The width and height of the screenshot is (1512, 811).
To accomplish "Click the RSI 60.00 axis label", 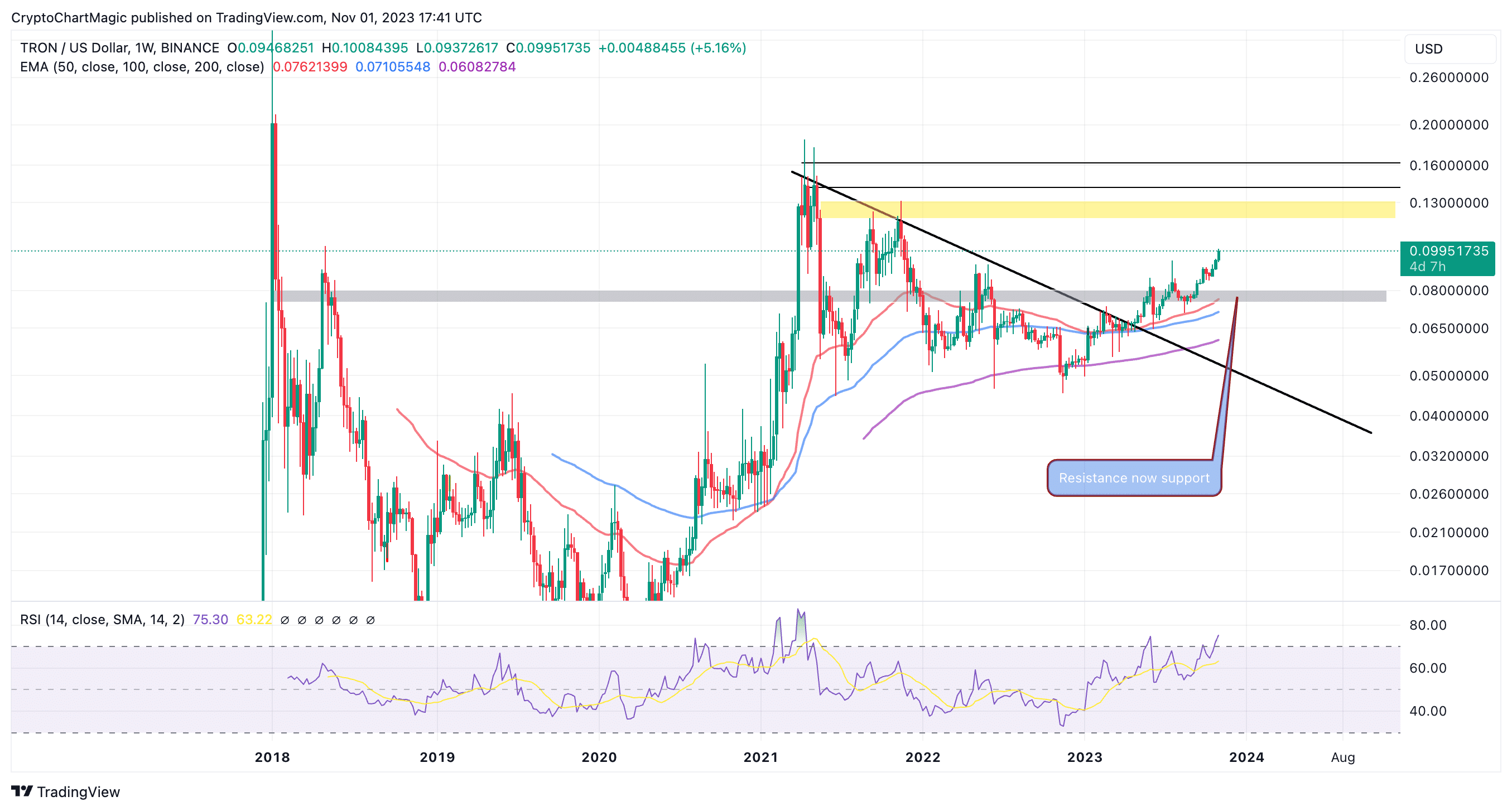I will (x=1428, y=668).
